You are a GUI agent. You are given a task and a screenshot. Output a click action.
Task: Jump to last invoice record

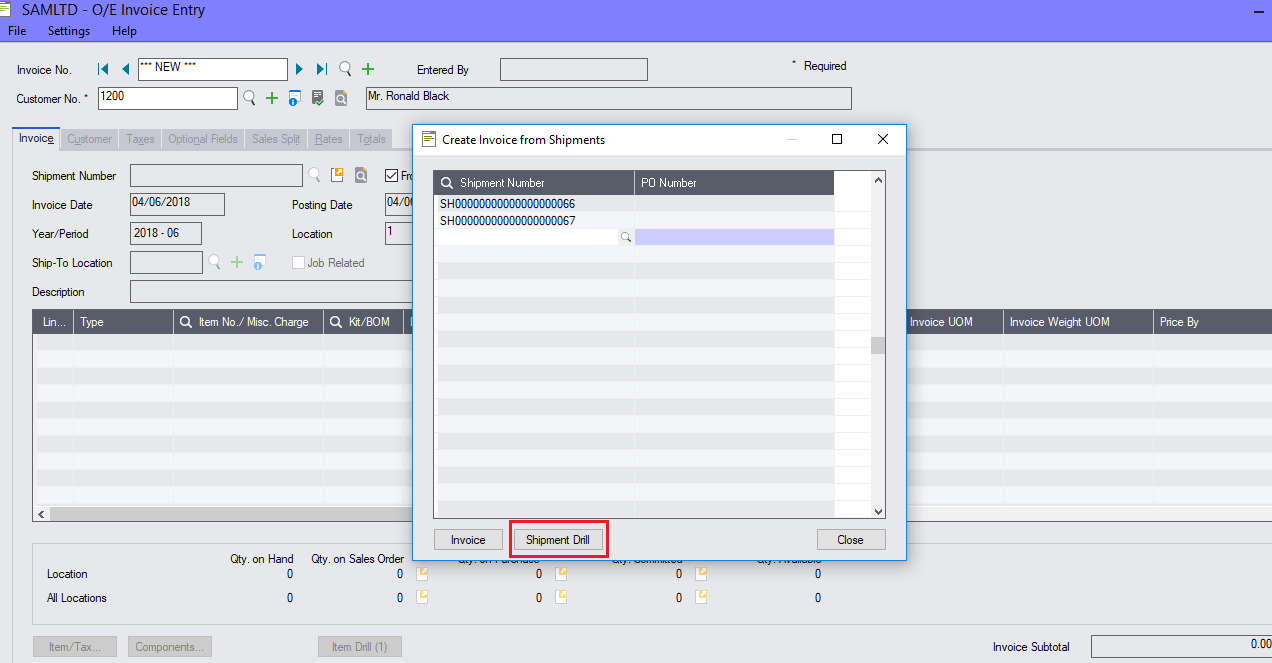[321, 69]
